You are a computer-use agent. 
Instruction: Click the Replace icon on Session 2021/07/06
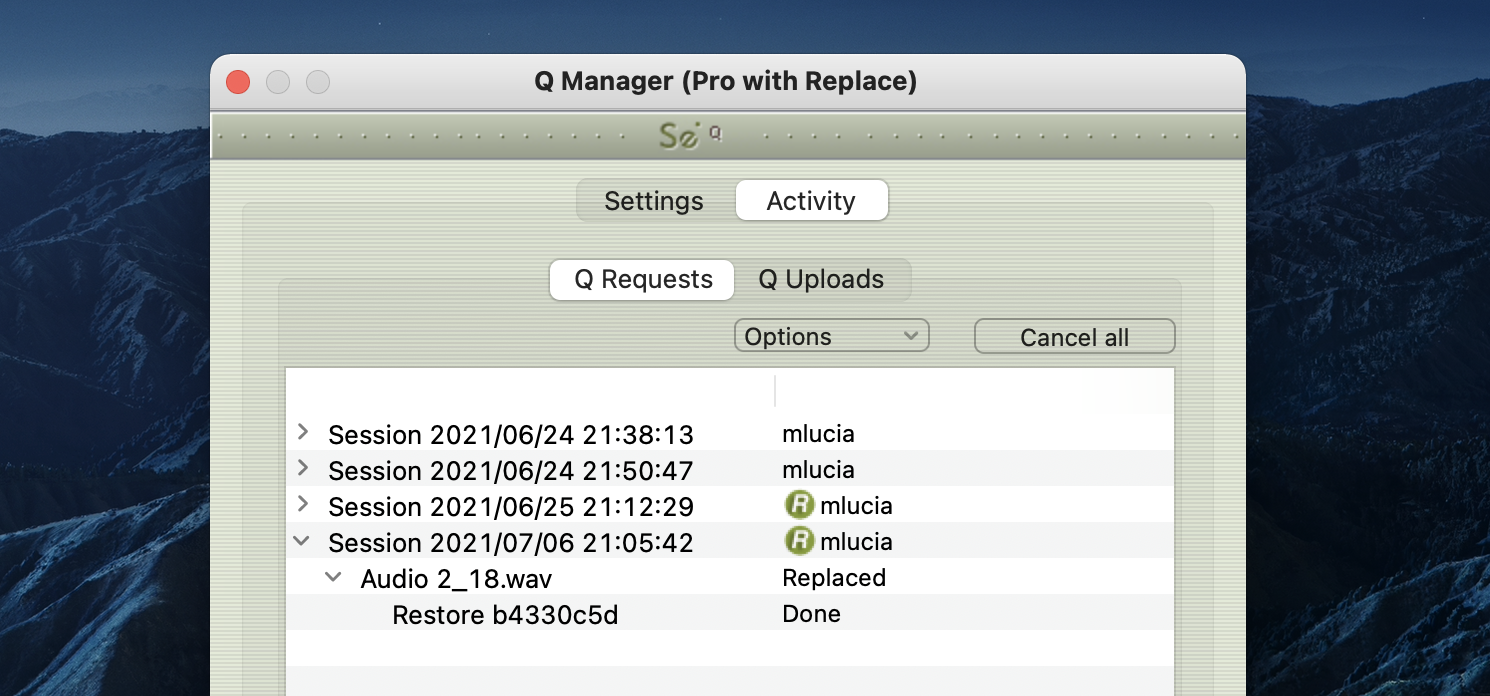coord(799,542)
